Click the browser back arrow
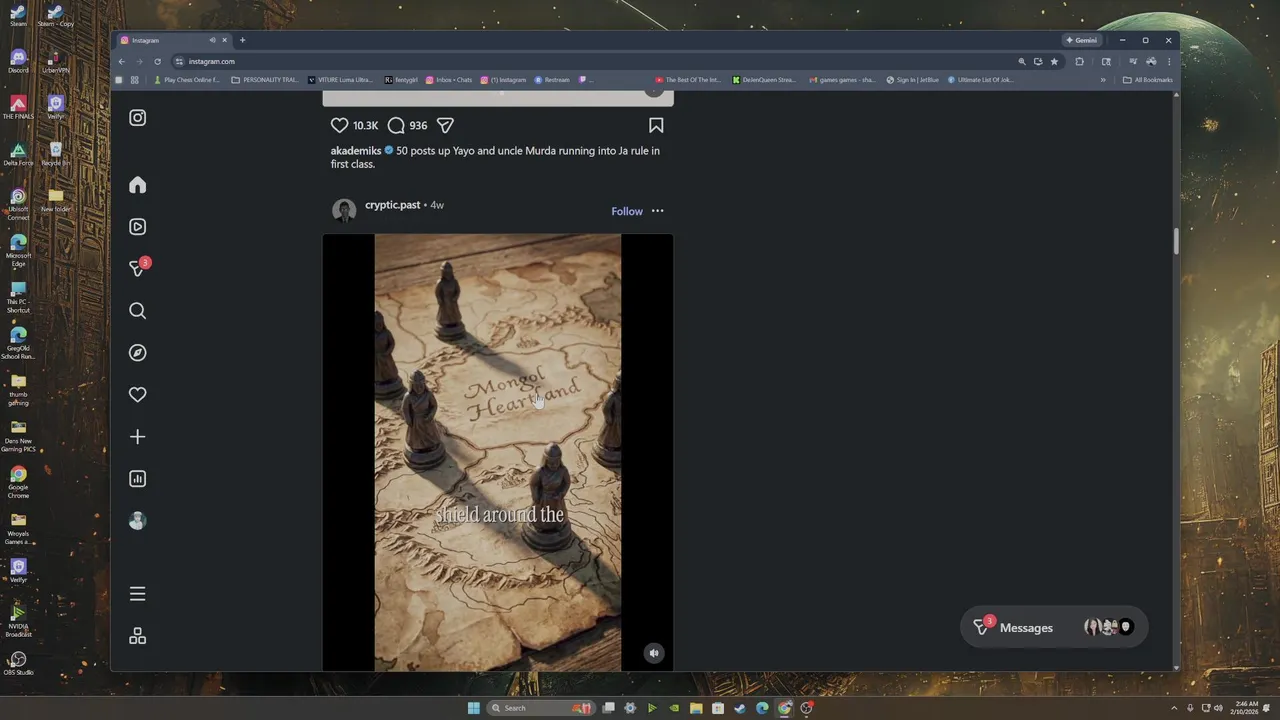This screenshot has height=720, width=1280. (122, 61)
